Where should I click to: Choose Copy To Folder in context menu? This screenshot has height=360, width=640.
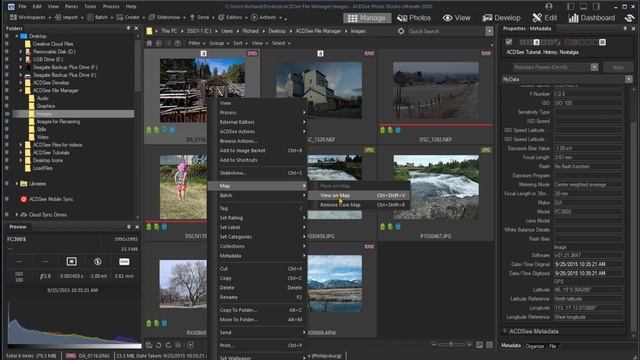[x=257, y=310]
